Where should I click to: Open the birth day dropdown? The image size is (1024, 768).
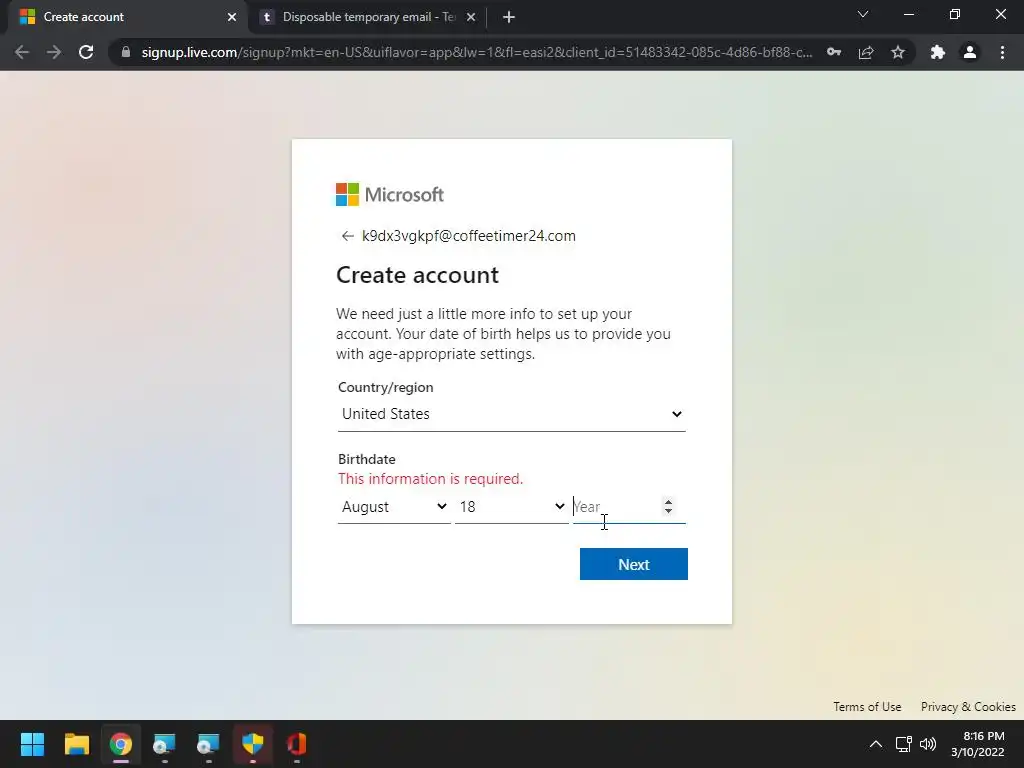click(x=511, y=507)
